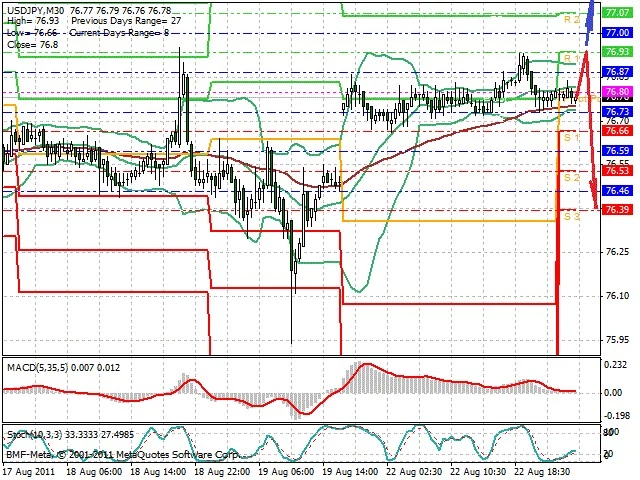Select the '18 Aug 22:00' time axis label
The width and height of the screenshot is (640, 480).
[222, 472]
